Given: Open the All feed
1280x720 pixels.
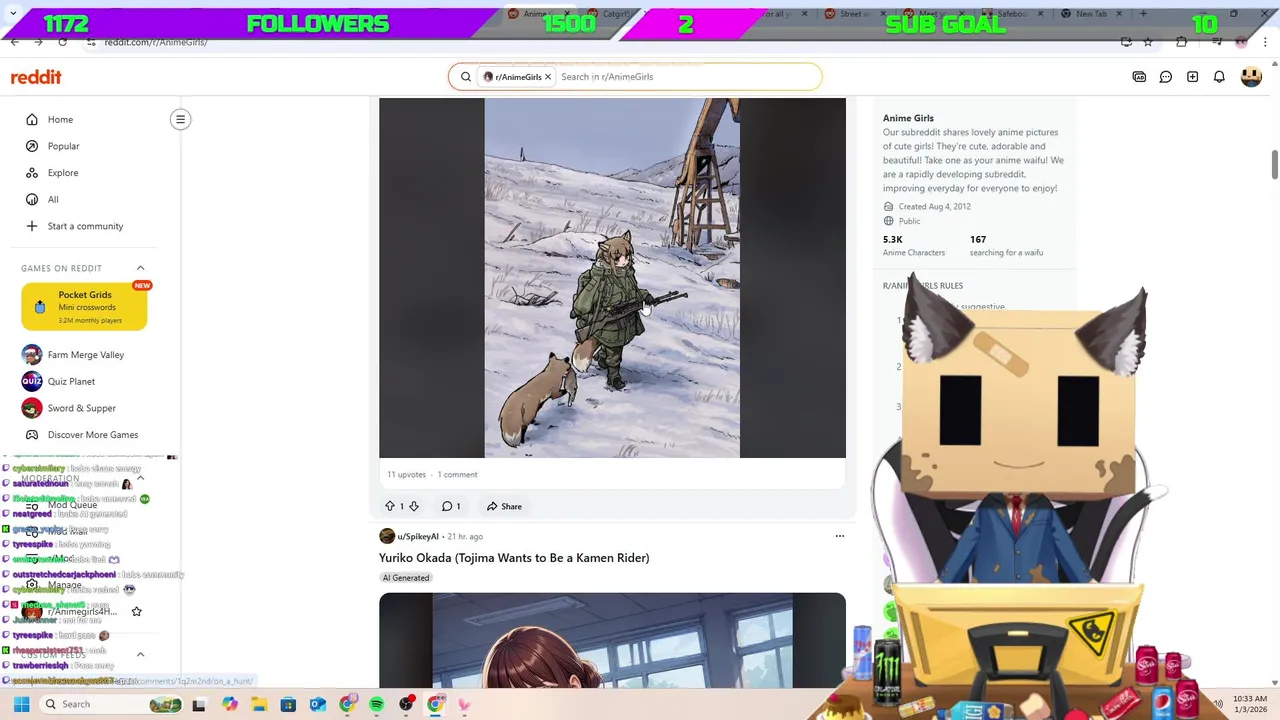Looking at the screenshot, I should (53, 199).
